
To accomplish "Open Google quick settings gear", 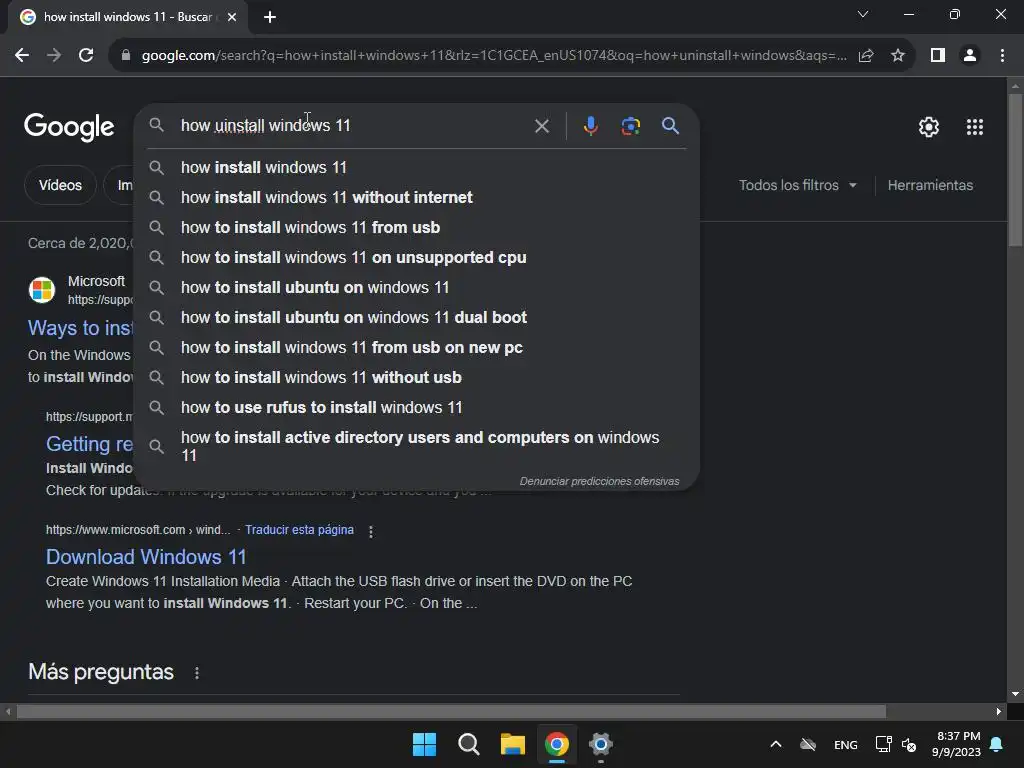I will pyautogui.click(x=929, y=127).
